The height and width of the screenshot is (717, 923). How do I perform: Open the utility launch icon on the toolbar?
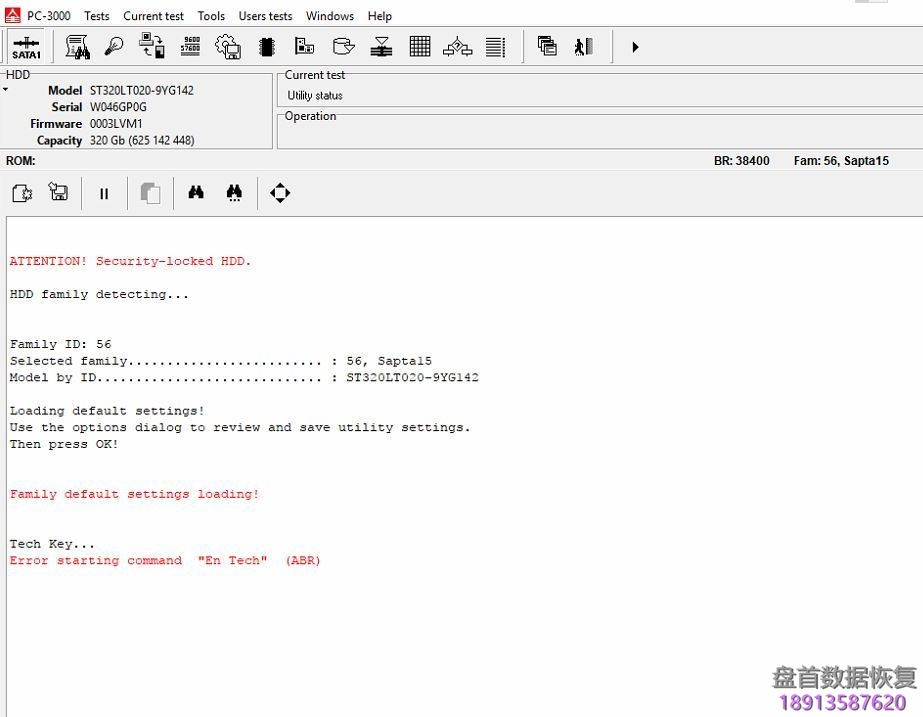point(77,46)
